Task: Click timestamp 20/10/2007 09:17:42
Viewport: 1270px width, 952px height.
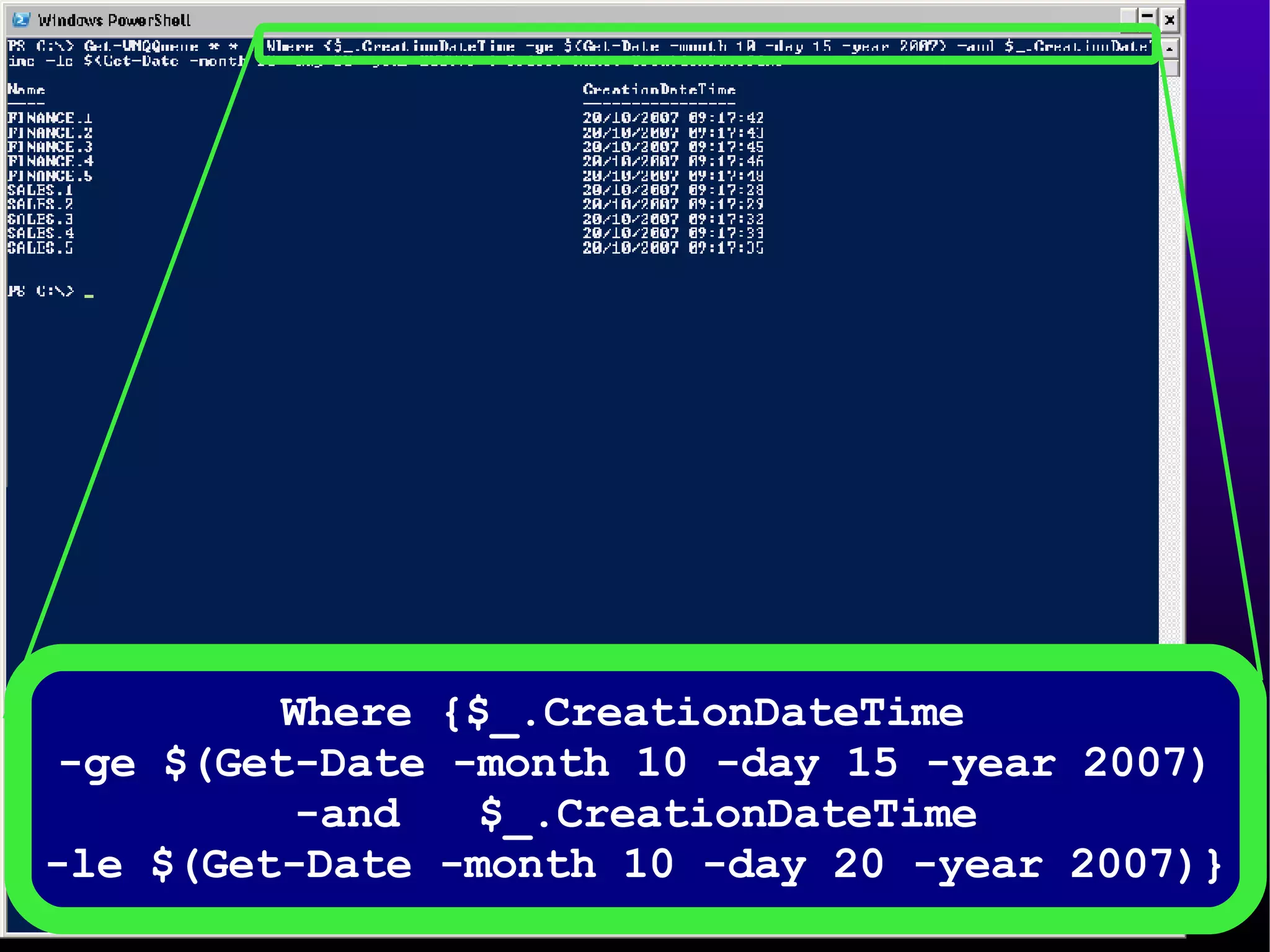Action: tap(673, 118)
